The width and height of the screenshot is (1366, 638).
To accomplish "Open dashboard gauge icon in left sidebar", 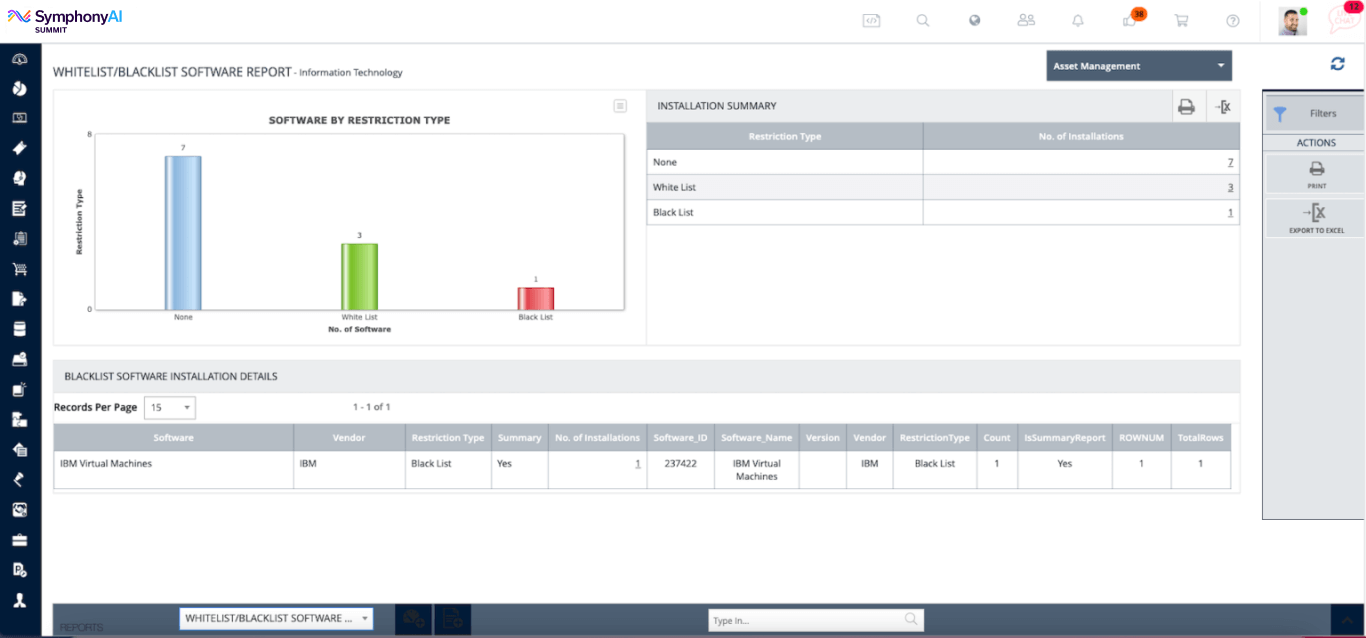I will coord(19,59).
